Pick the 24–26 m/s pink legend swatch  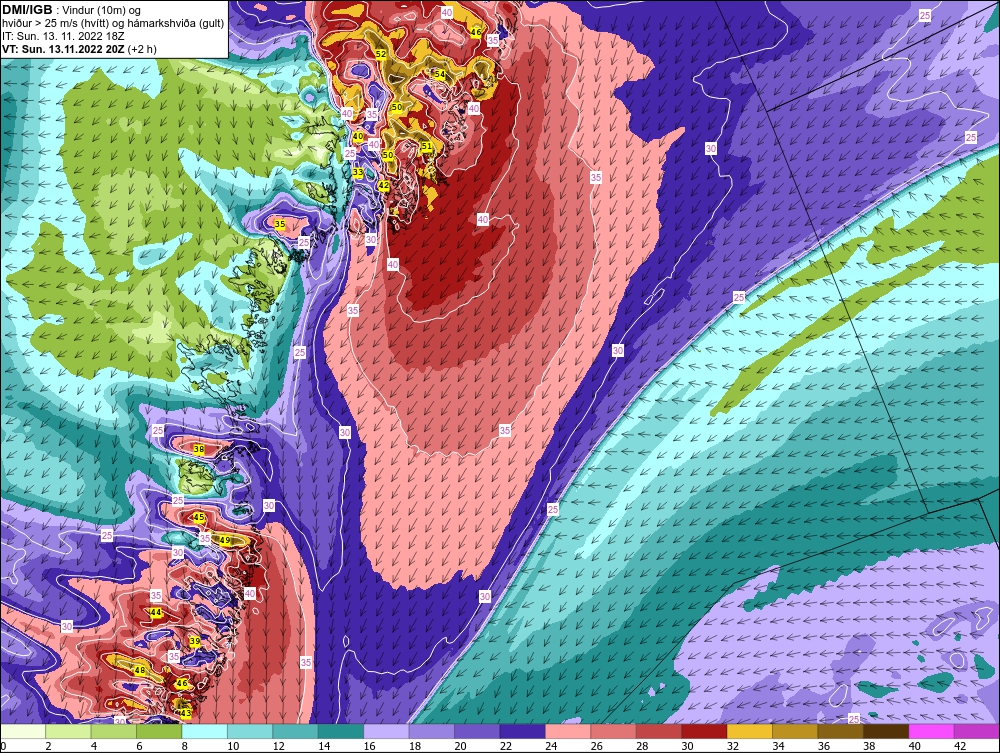pos(568,731)
